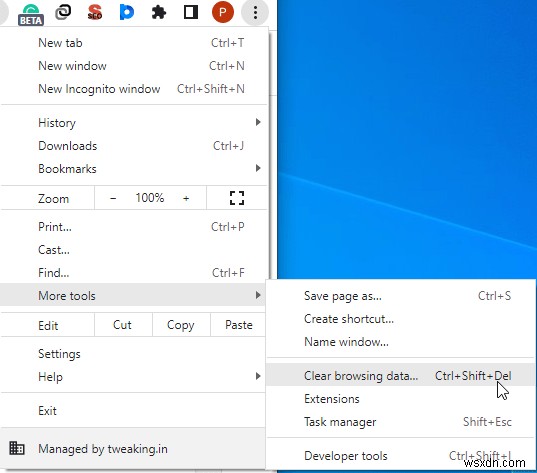
Task: Select Find... menu entry
Action: tap(134, 273)
